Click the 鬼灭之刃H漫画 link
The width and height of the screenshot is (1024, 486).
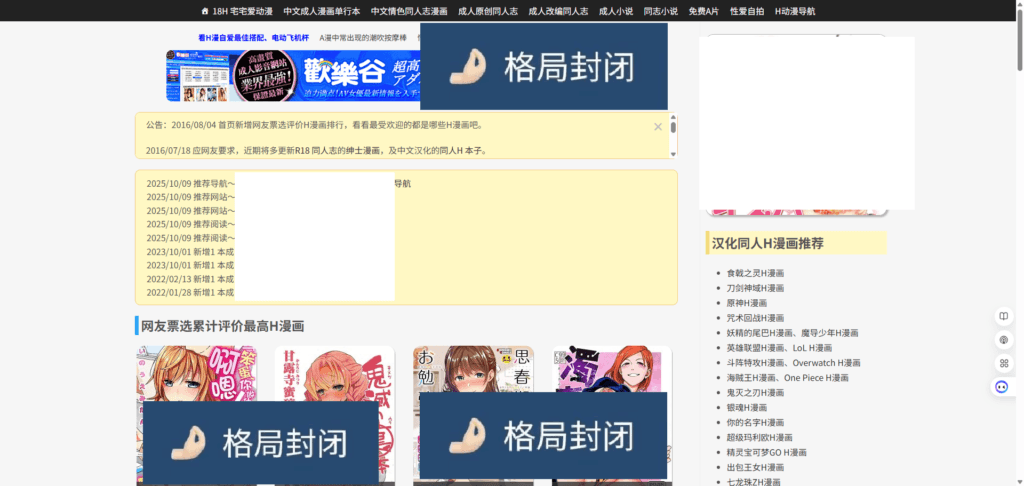[755, 393]
